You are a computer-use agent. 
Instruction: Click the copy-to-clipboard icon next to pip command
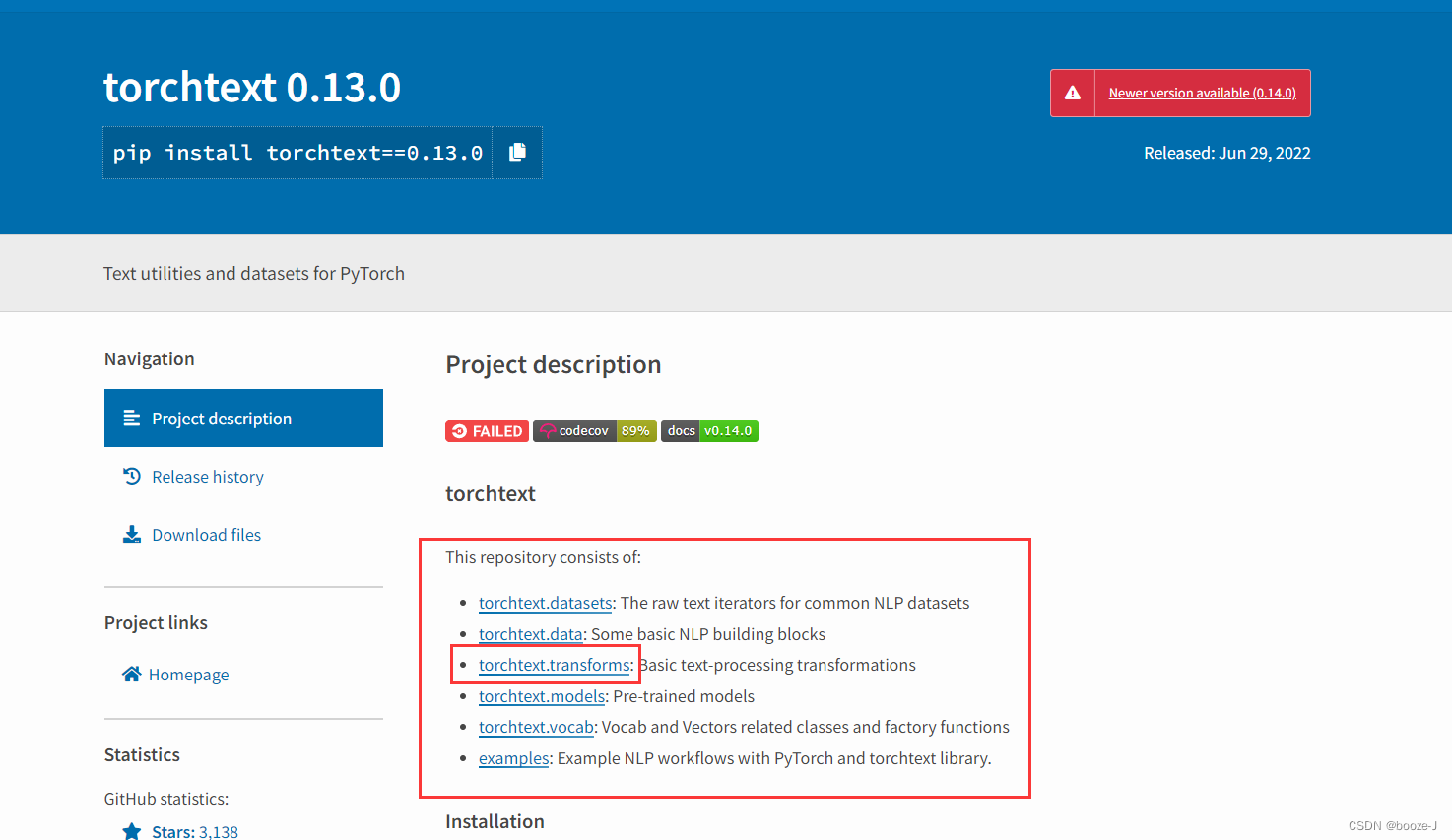click(516, 152)
